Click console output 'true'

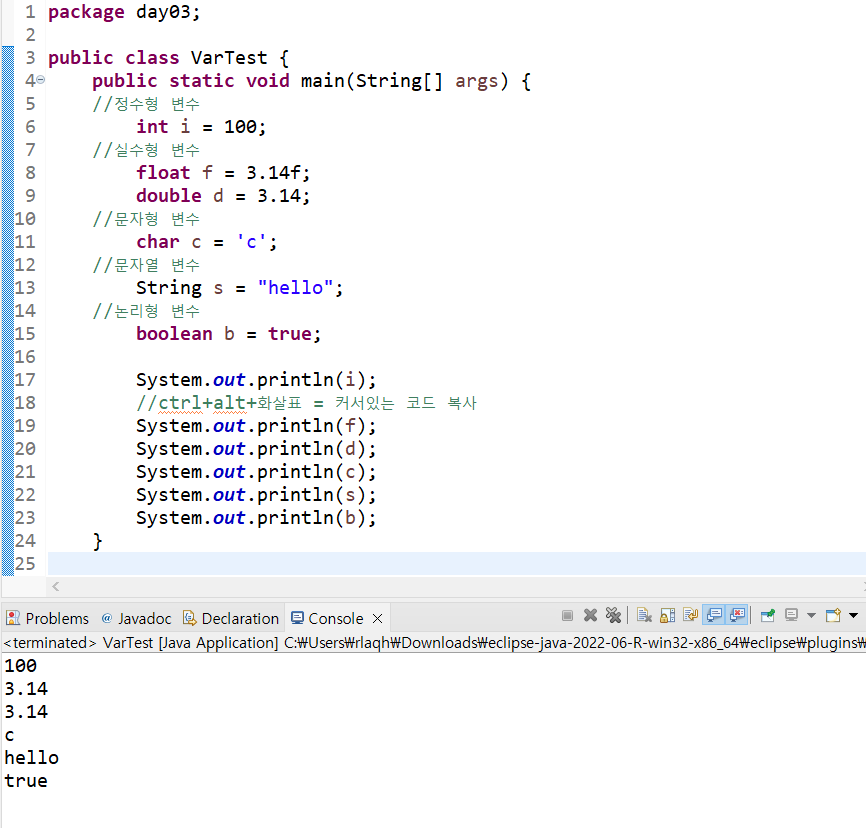point(26,780)
